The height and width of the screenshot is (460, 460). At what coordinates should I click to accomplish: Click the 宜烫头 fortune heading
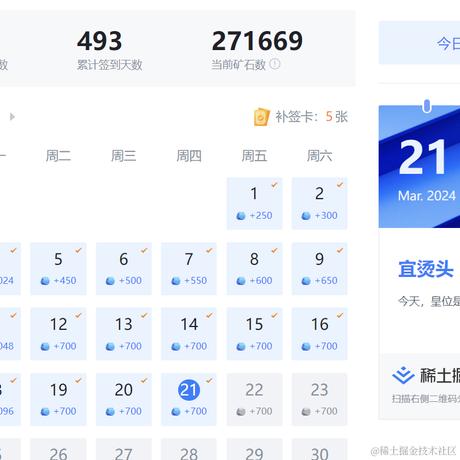pos(426,269)
